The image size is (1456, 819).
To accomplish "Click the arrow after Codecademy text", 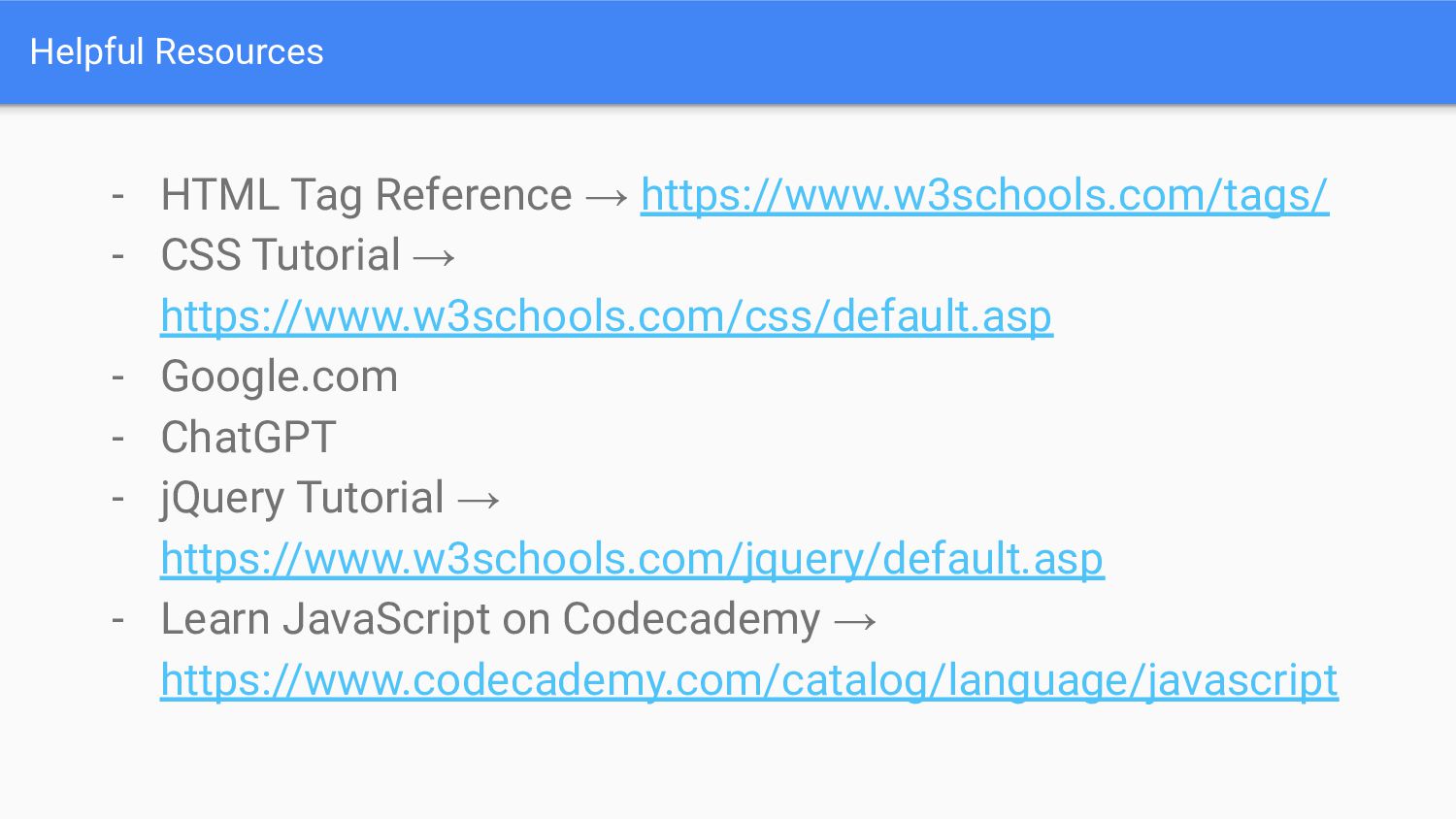I will (x=855, y=621).
